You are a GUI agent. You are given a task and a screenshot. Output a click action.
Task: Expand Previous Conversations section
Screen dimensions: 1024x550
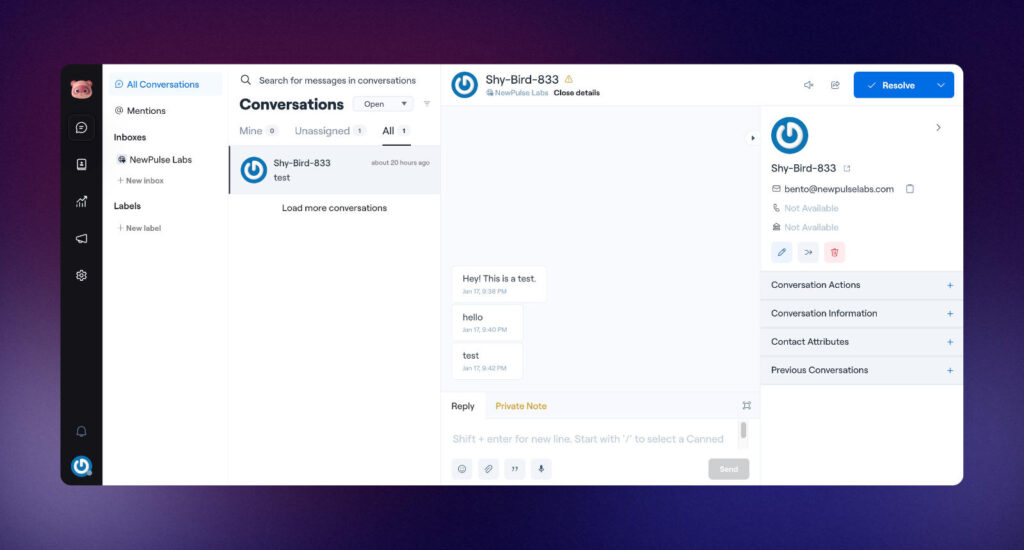pos(861,370)
